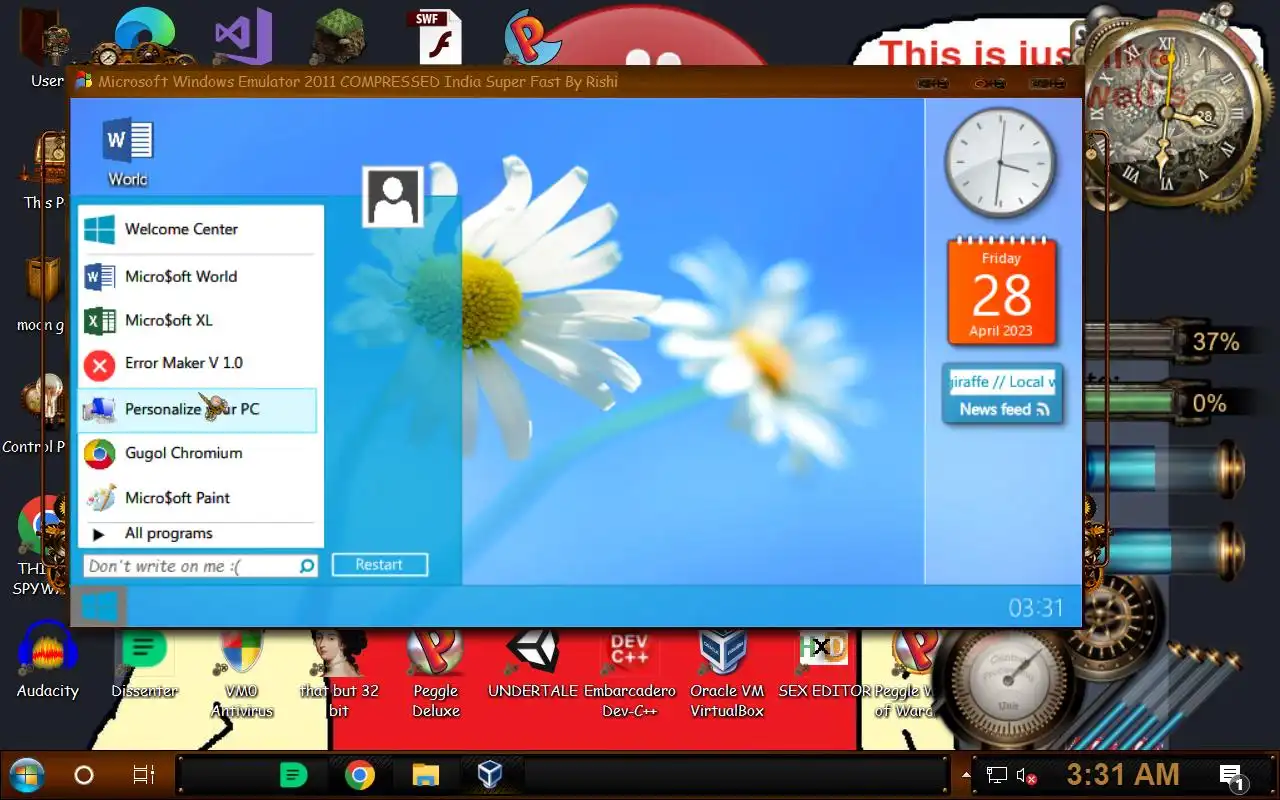
Task: Show hidden system tray icons
Action: pos(966,775)
